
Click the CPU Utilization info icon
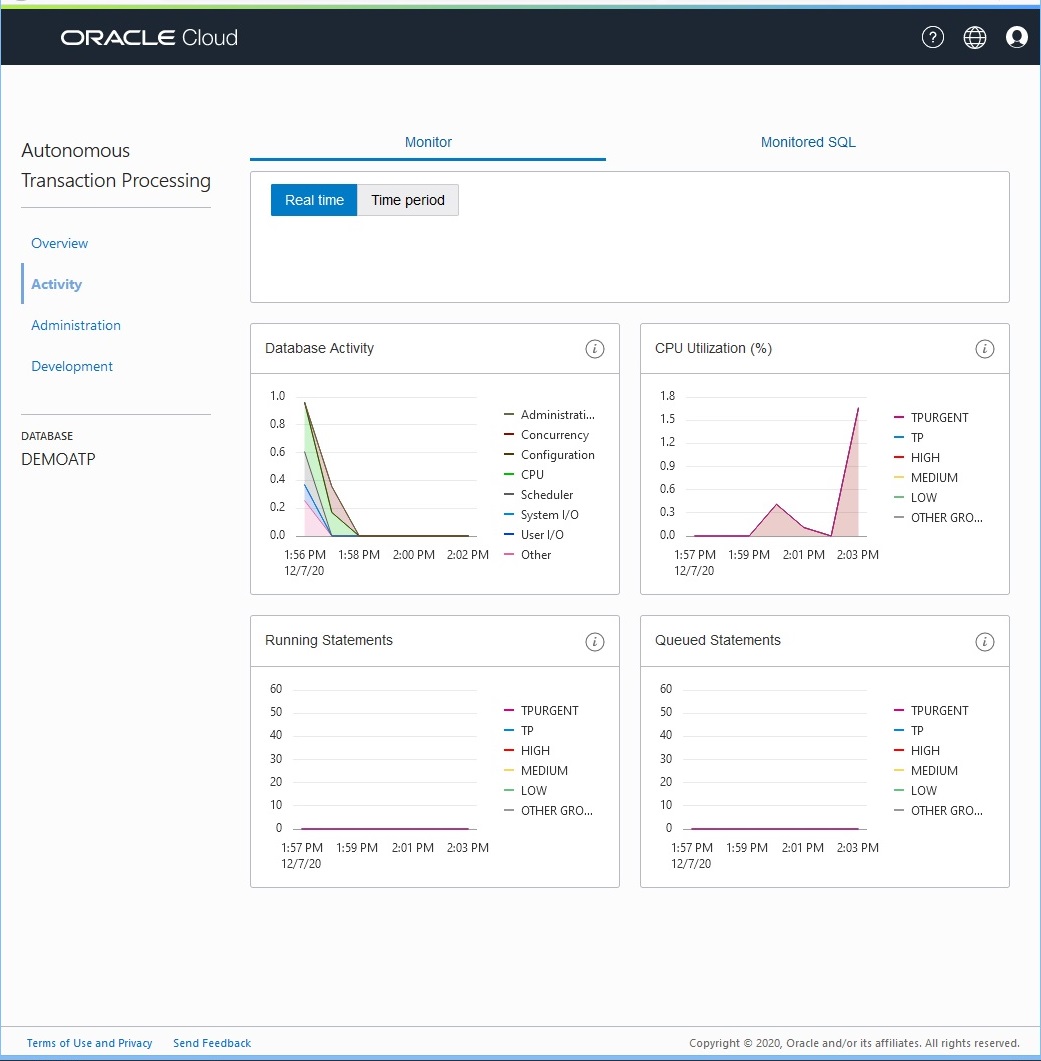(x=984, y=348)
